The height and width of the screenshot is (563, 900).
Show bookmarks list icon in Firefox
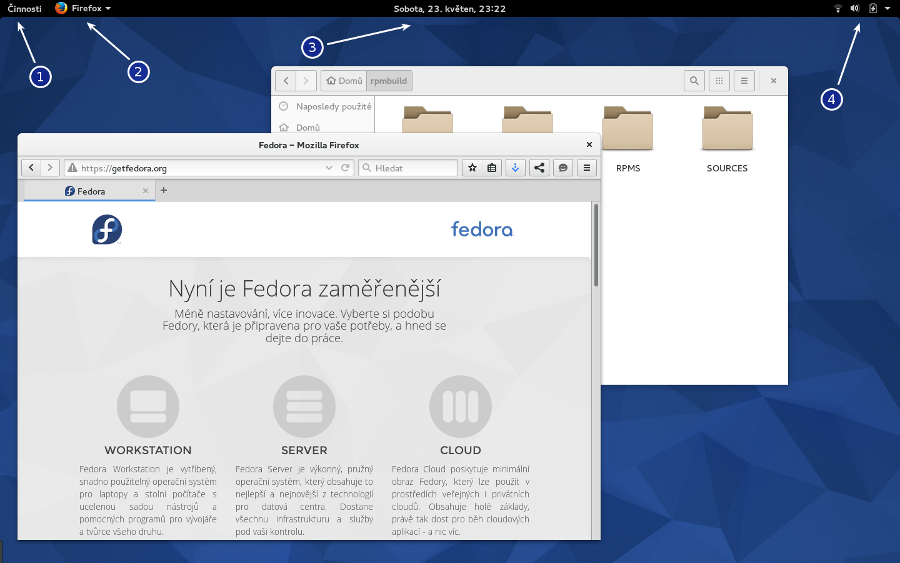(492, 168)
